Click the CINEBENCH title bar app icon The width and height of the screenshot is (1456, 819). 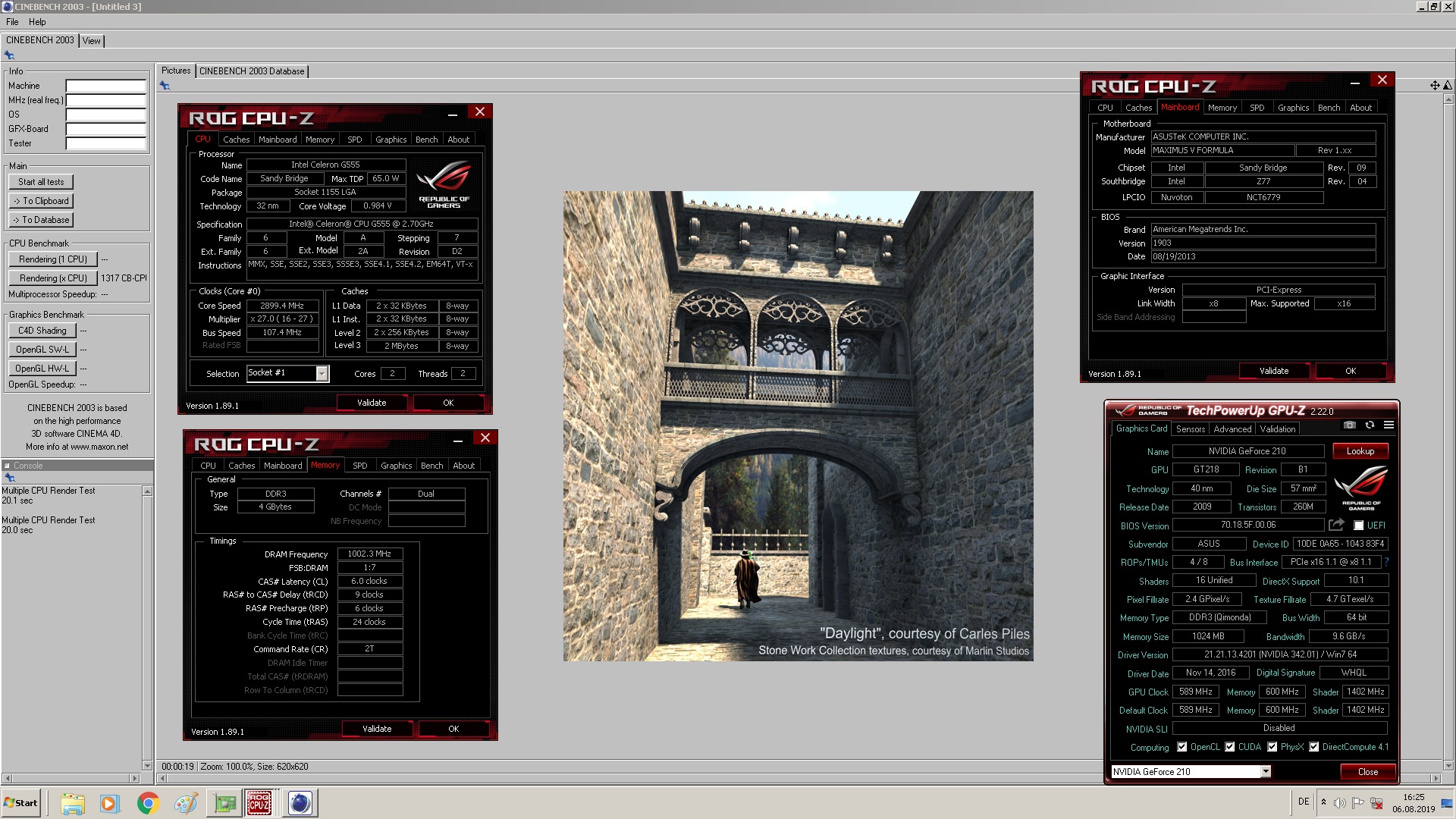pos(7,6)
